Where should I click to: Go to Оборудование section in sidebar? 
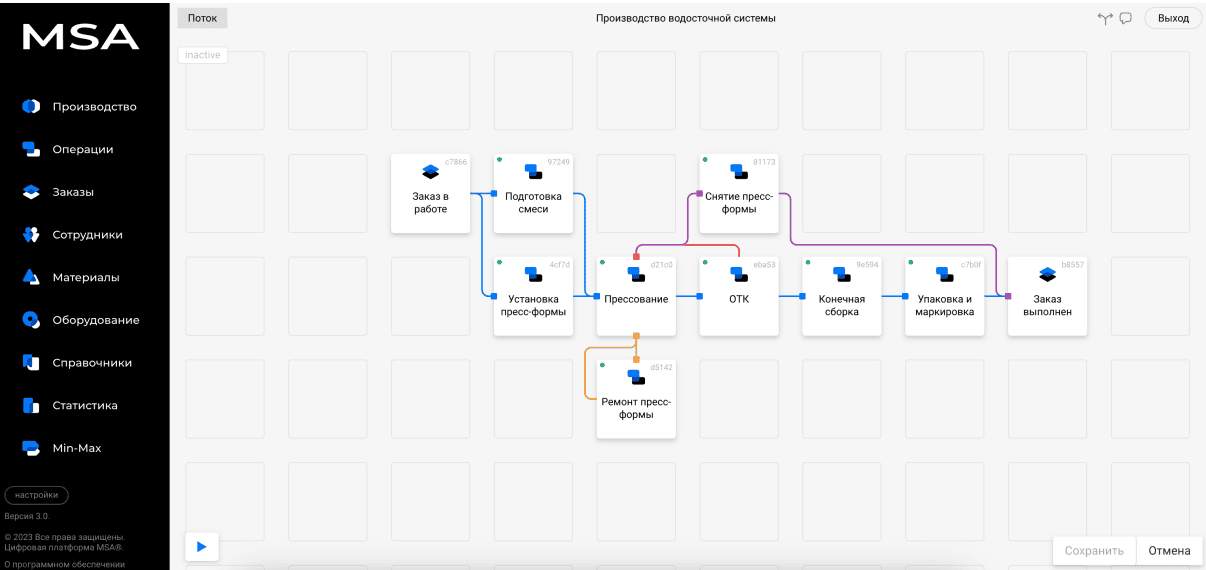point(96,320)
